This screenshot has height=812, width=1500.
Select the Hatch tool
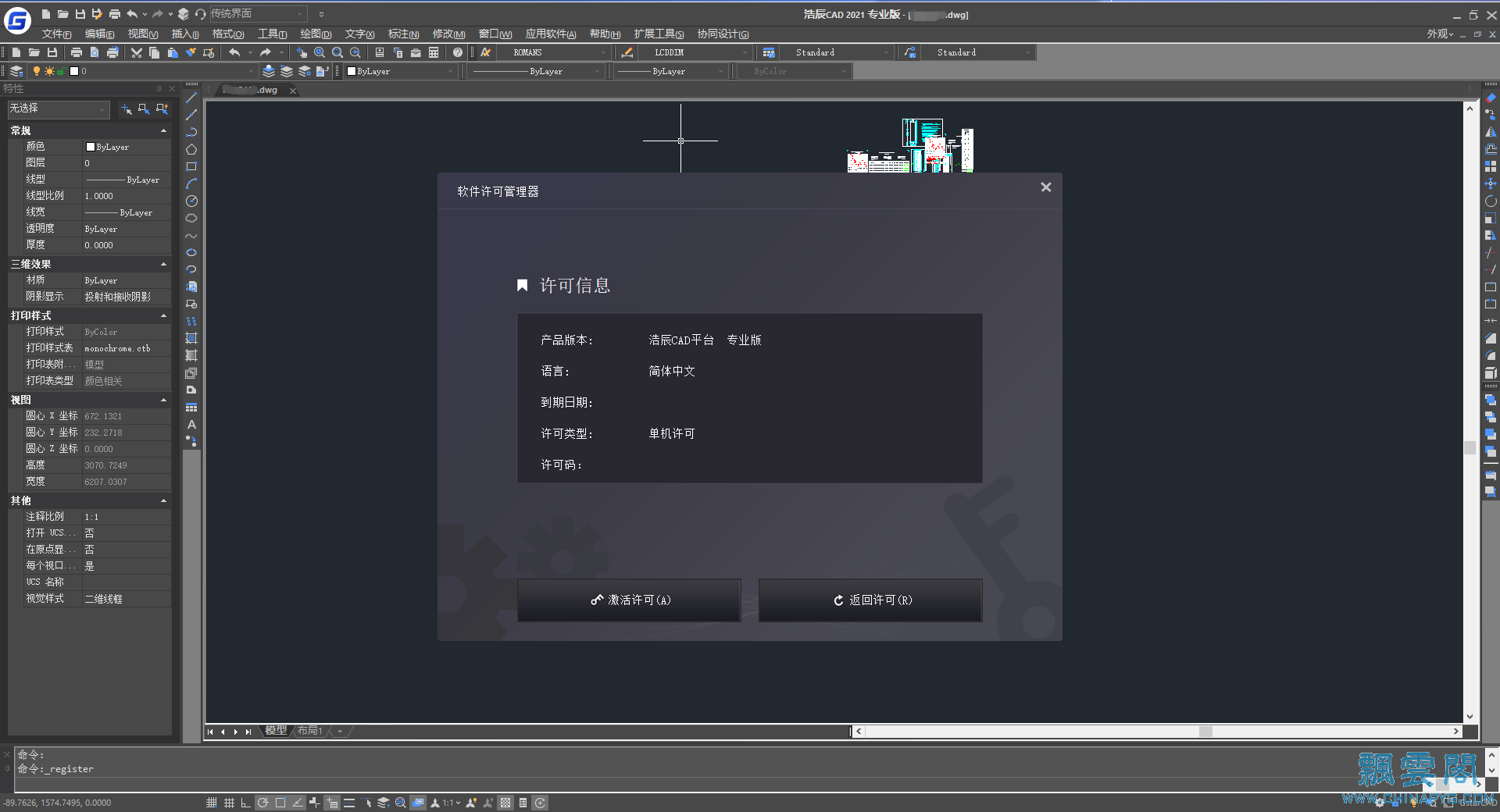[191, 338]
